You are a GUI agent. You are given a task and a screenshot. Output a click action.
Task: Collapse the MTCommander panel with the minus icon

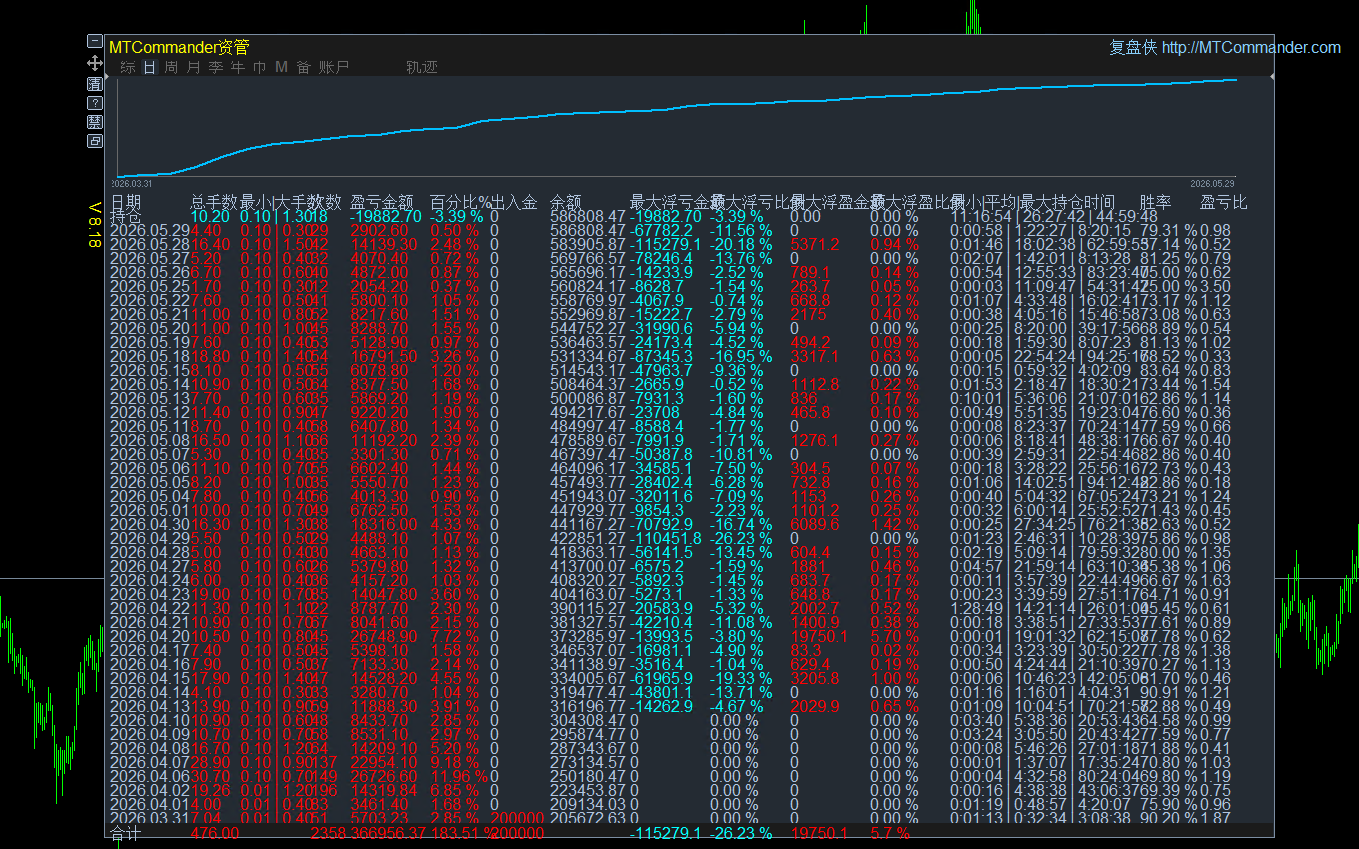(x=95, y=41)
